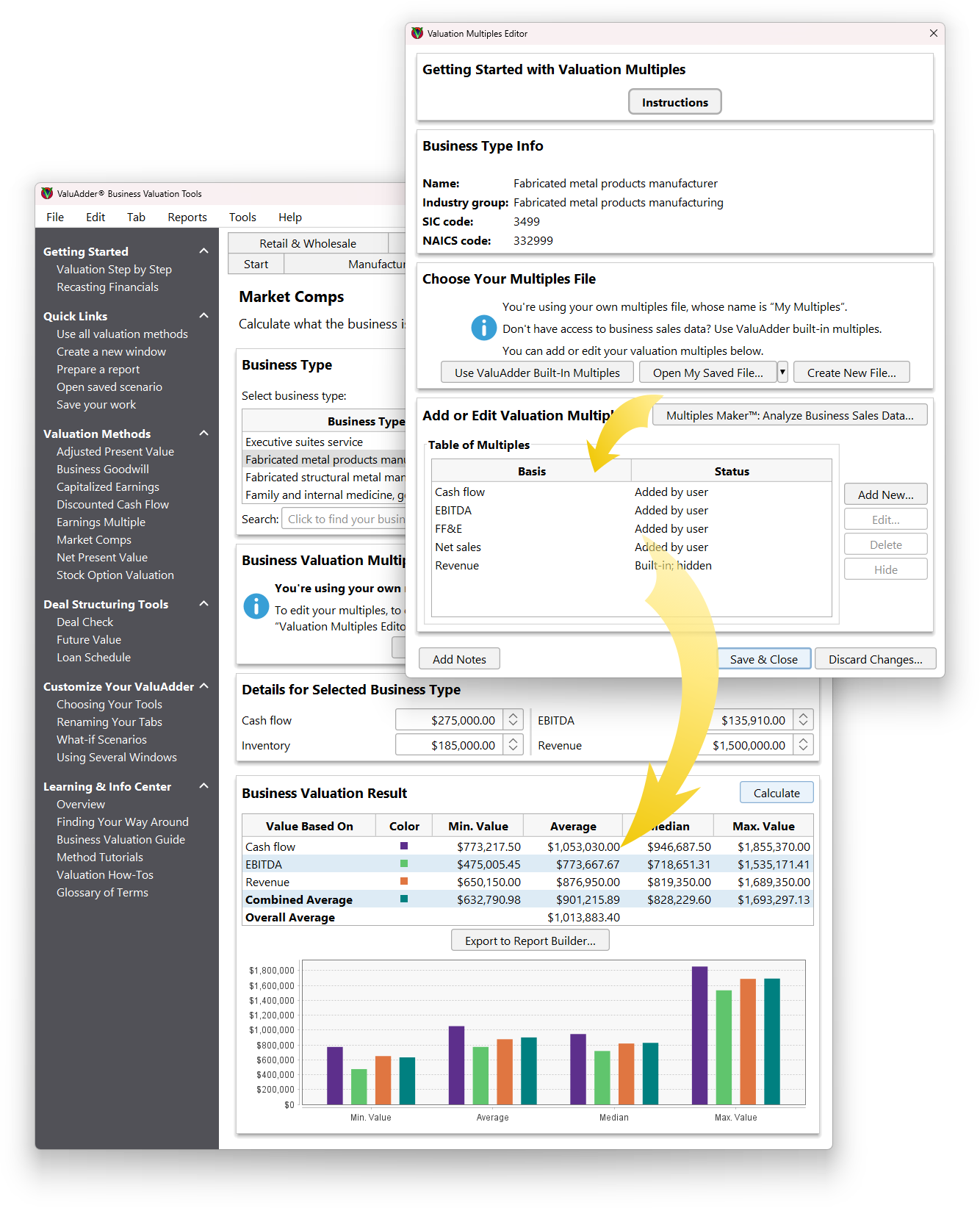Select EBITDA row in Table of Multiples
The image size is (980, 1208).
pos(631,510)
